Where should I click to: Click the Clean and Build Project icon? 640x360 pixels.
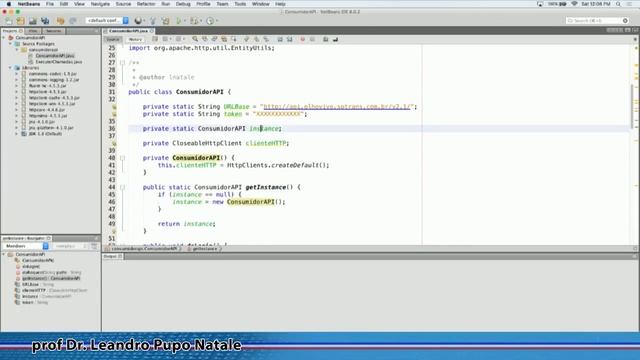coord(165,21)
